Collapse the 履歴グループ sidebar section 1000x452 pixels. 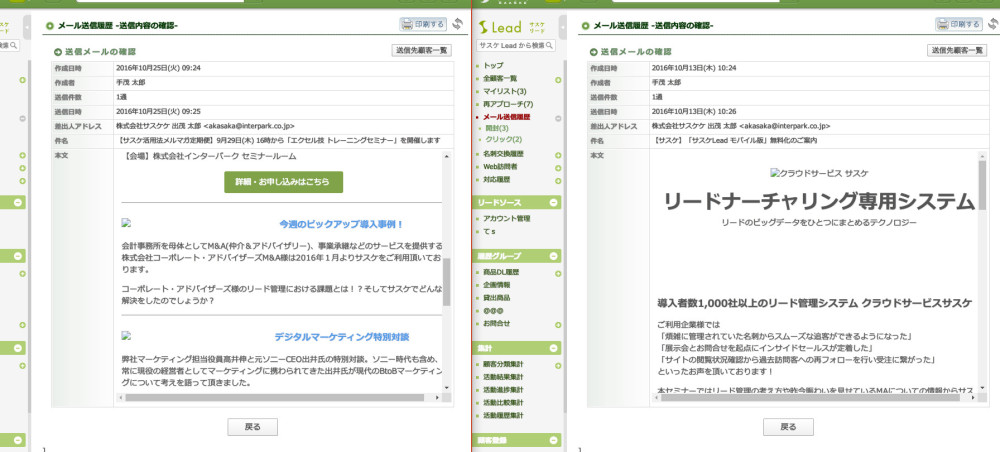tap(553, 257)
